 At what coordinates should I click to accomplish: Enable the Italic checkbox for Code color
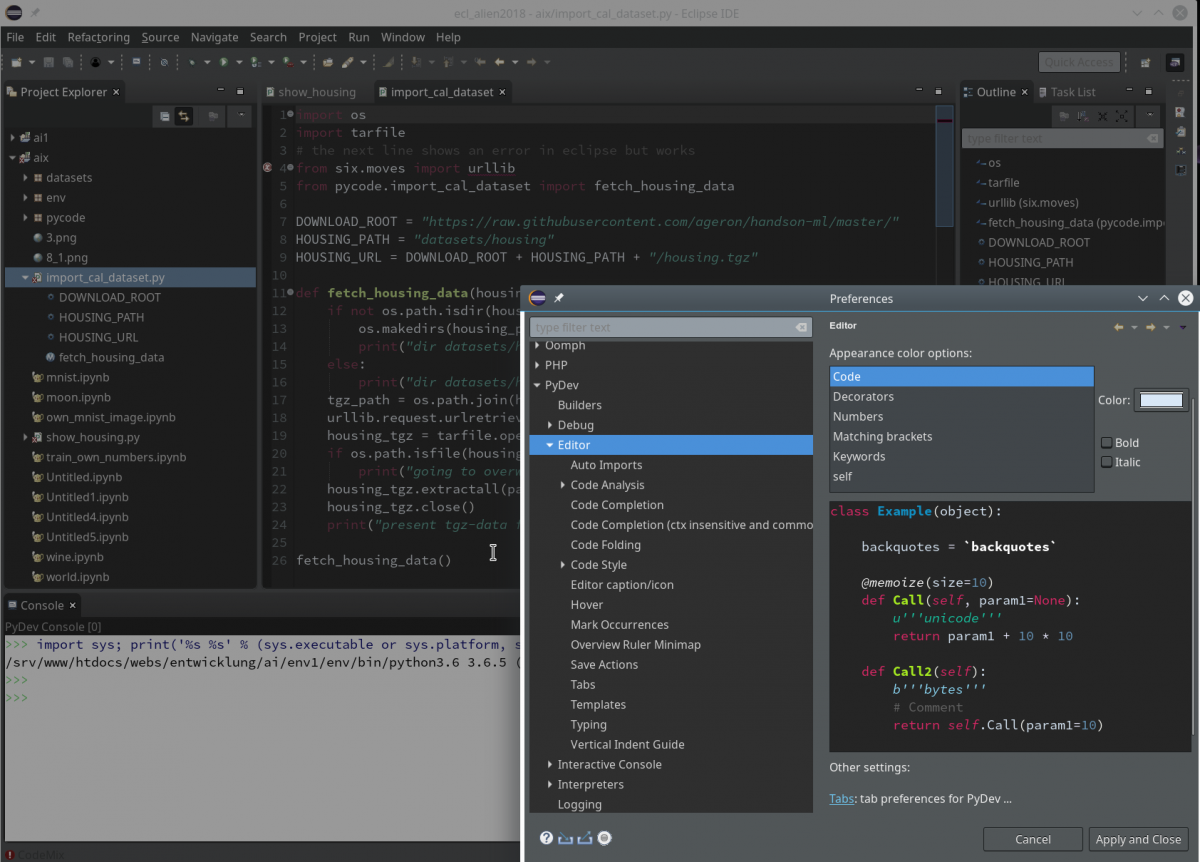(1107, 462)
